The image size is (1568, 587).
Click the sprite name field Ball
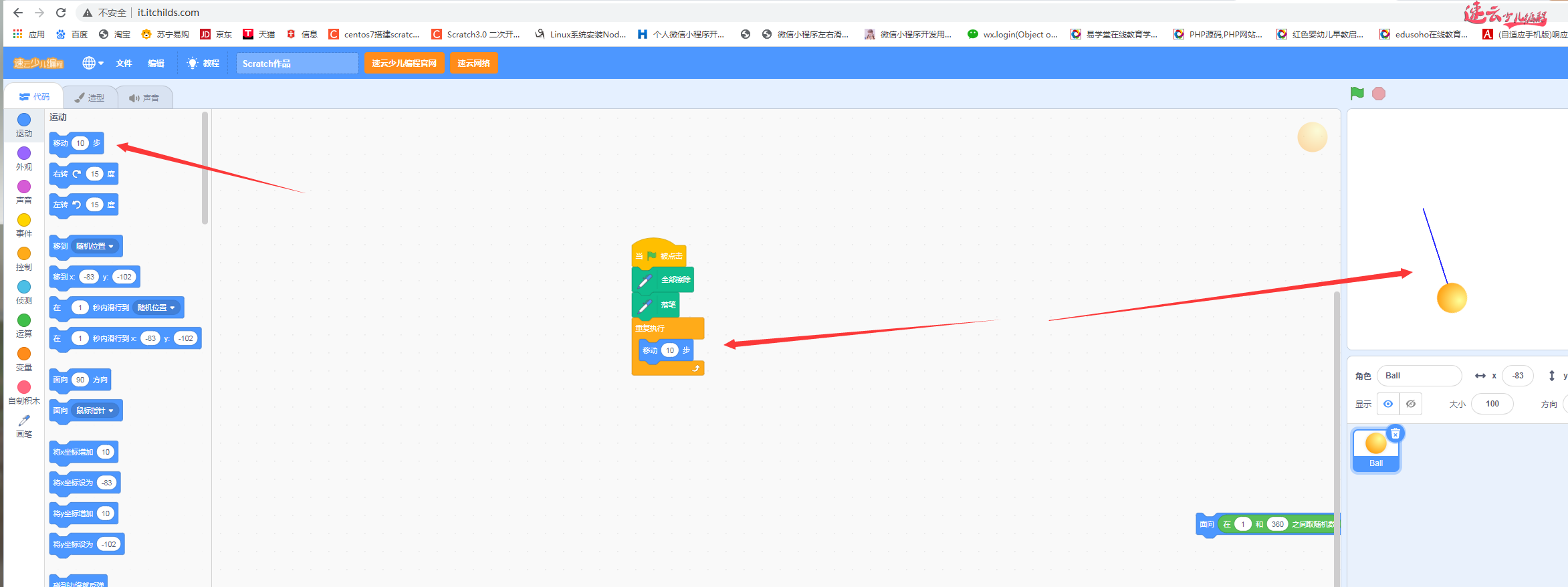pyautogui.click(x=1418, y=376)
